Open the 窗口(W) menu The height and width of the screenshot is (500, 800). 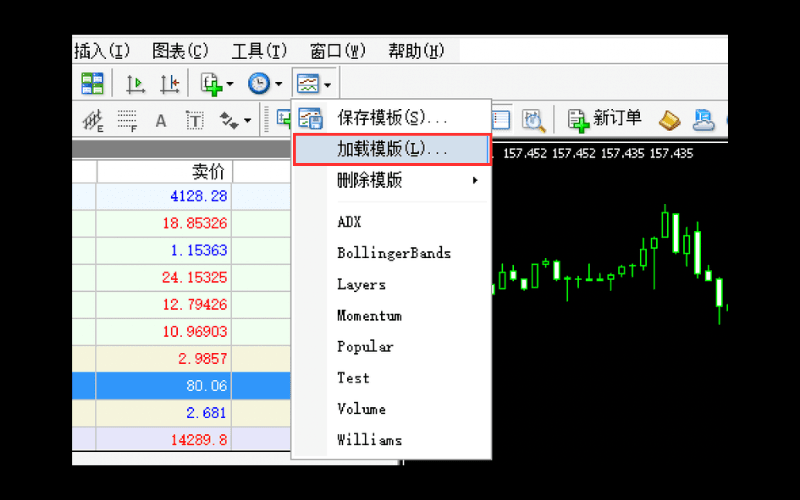(338, 51)
